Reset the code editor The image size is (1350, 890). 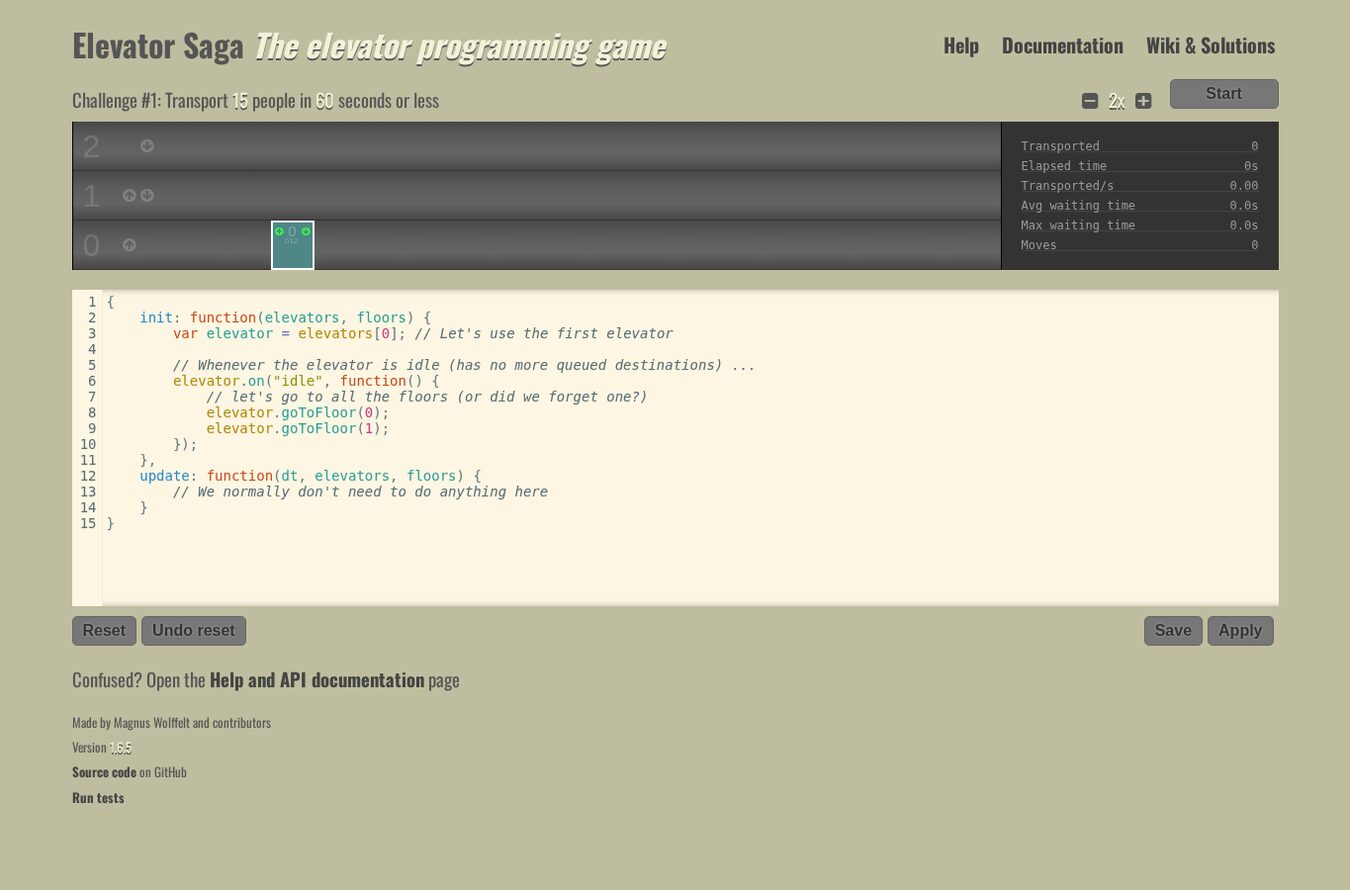coord(104,631)
